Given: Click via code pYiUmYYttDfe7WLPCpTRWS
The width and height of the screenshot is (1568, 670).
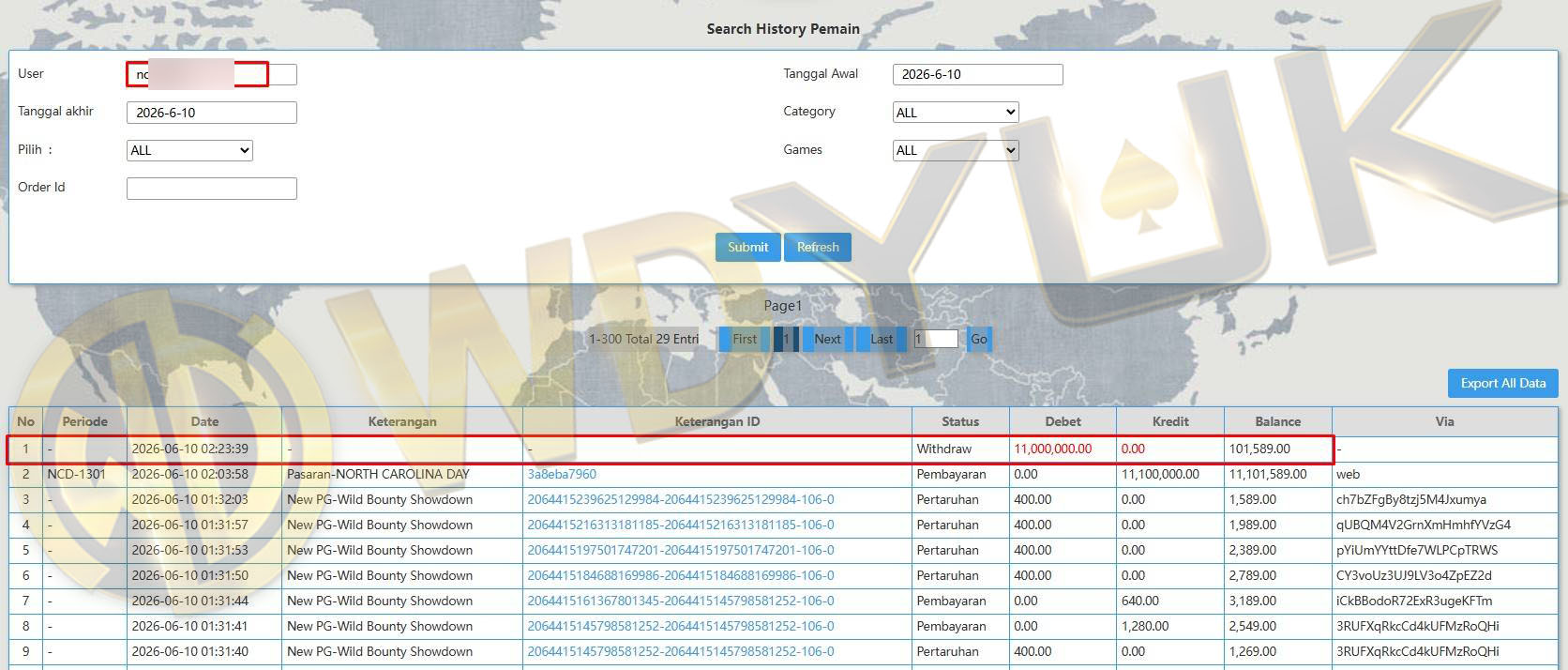Looking at the screenshot, I should (1417, 550).
